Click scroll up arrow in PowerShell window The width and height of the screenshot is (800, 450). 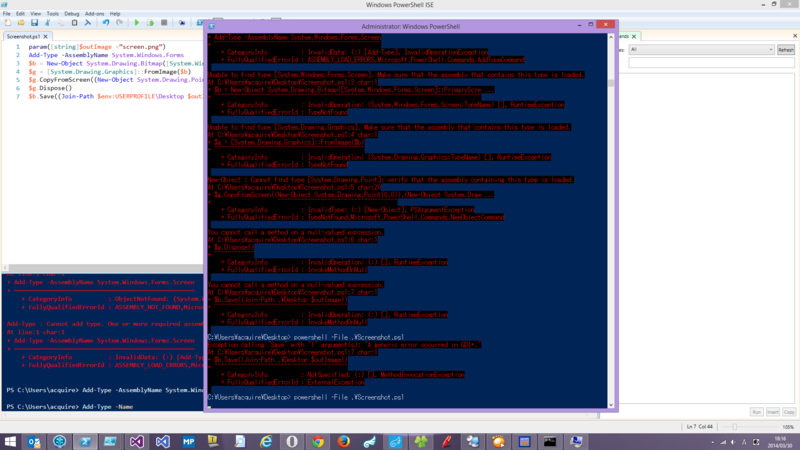611,37
